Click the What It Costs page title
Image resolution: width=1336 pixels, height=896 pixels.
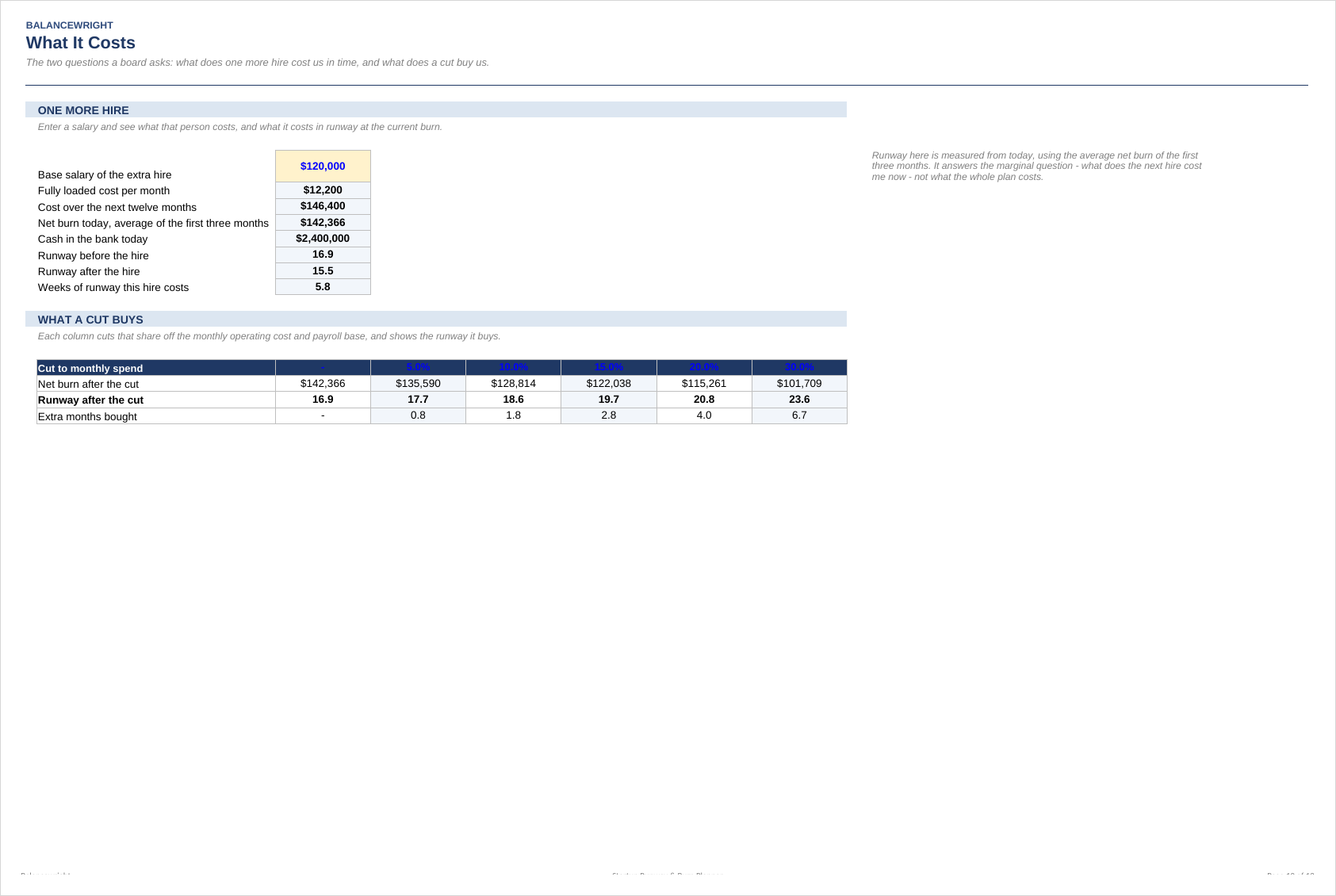[81, 43]
